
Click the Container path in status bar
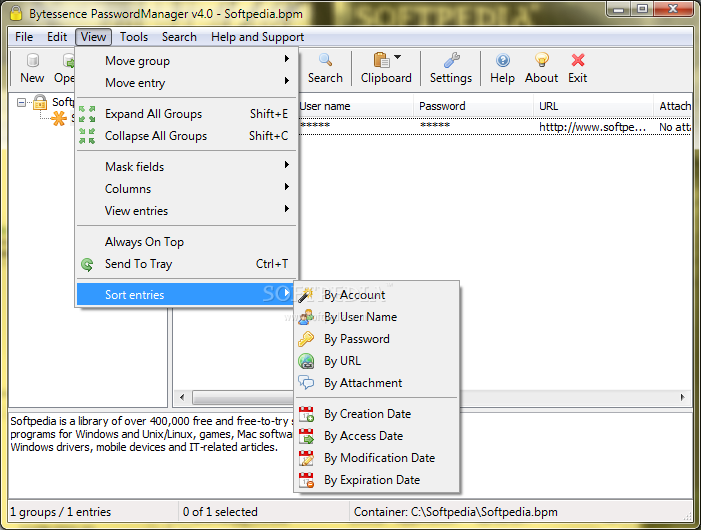456,512
